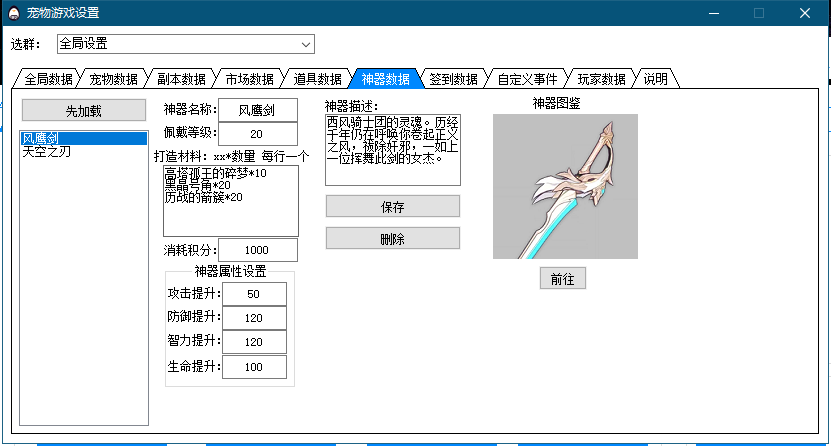Open the 选群 dropdown list
This screenshot has height=446, width=831.
(306, 44)
